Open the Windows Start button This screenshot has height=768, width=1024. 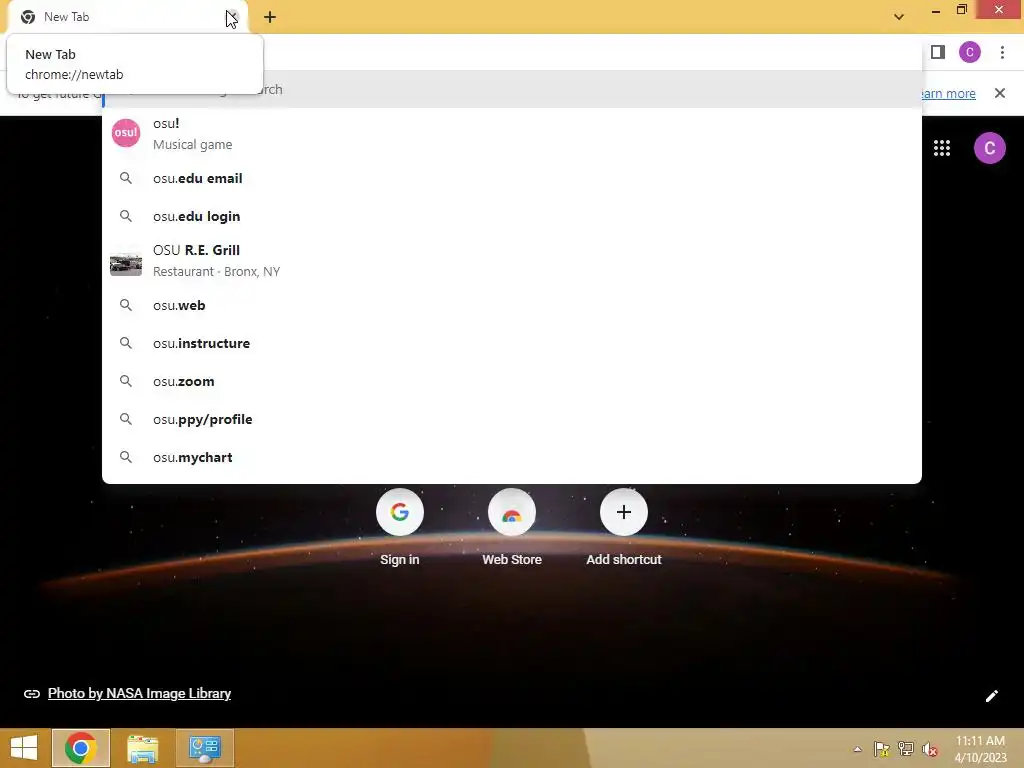(x=24, y=748)
